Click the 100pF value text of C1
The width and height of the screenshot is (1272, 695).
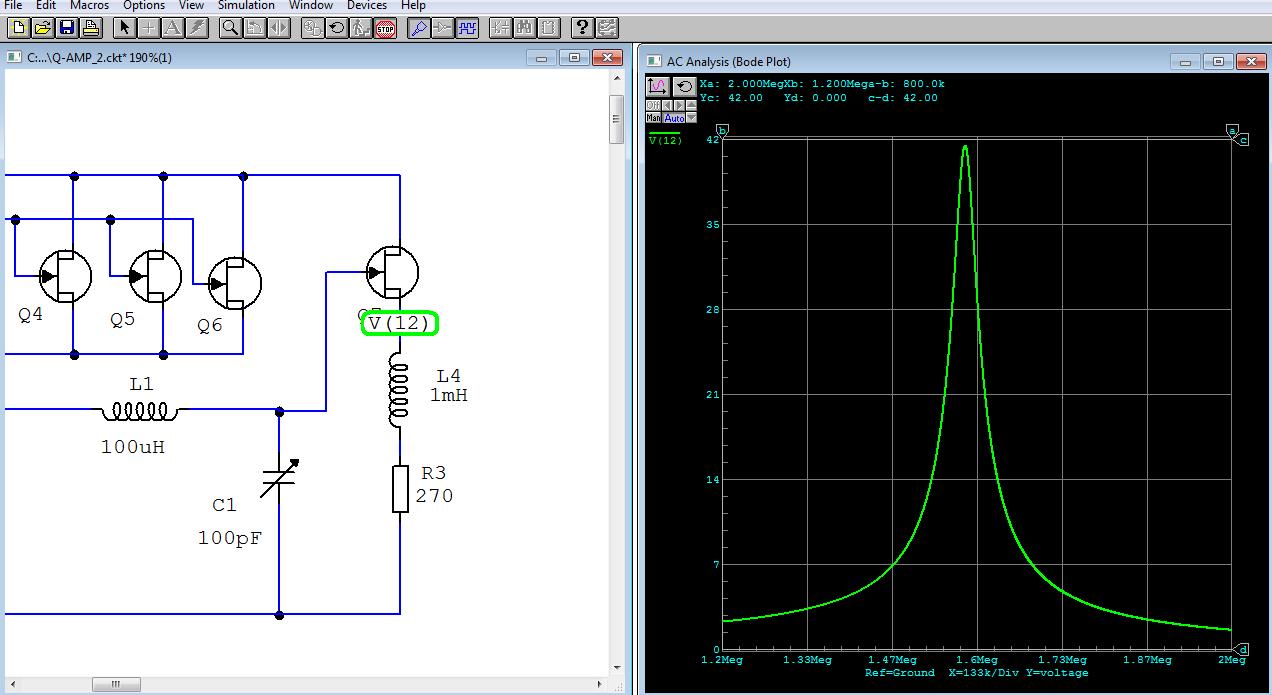click(x=229, y=538)
